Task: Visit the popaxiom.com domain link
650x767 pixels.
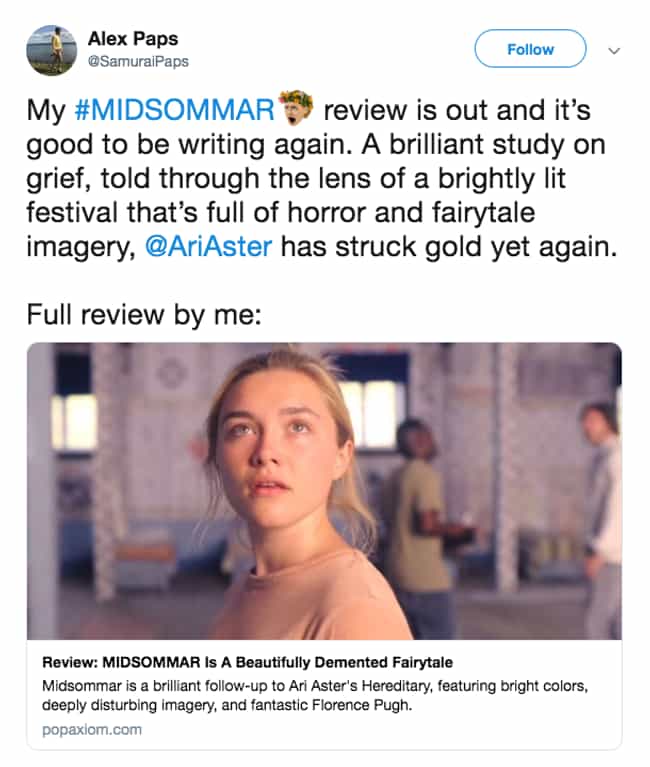Action: click(92, 730)
